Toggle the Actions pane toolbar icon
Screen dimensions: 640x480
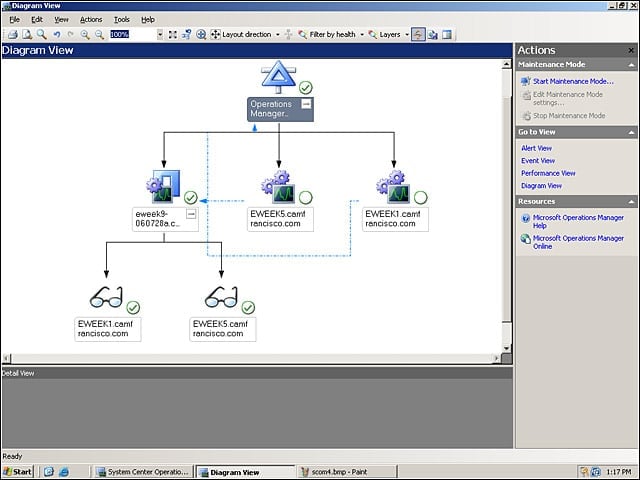(447, 35)
